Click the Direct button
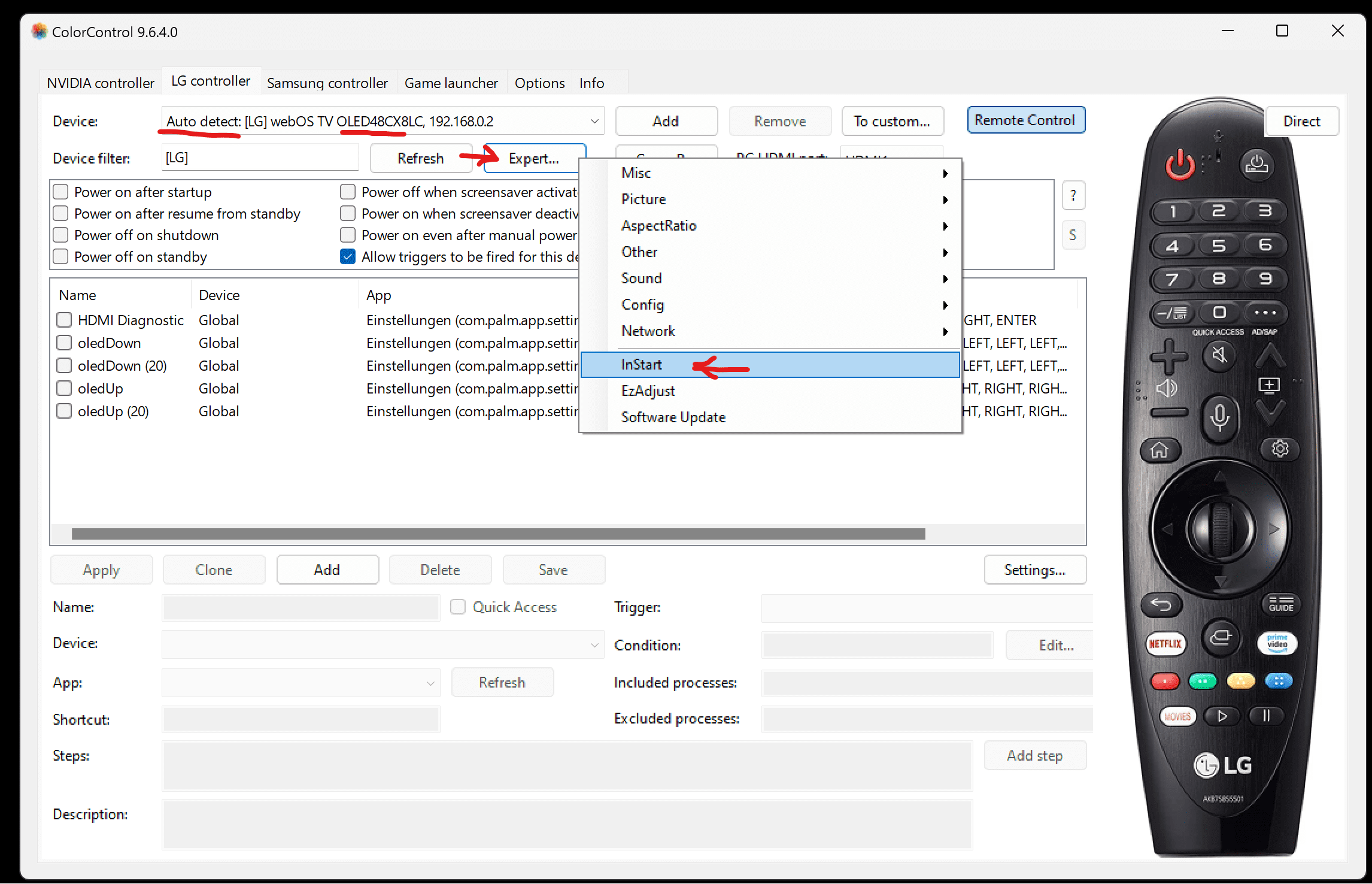 click(x=1302, y=121)
